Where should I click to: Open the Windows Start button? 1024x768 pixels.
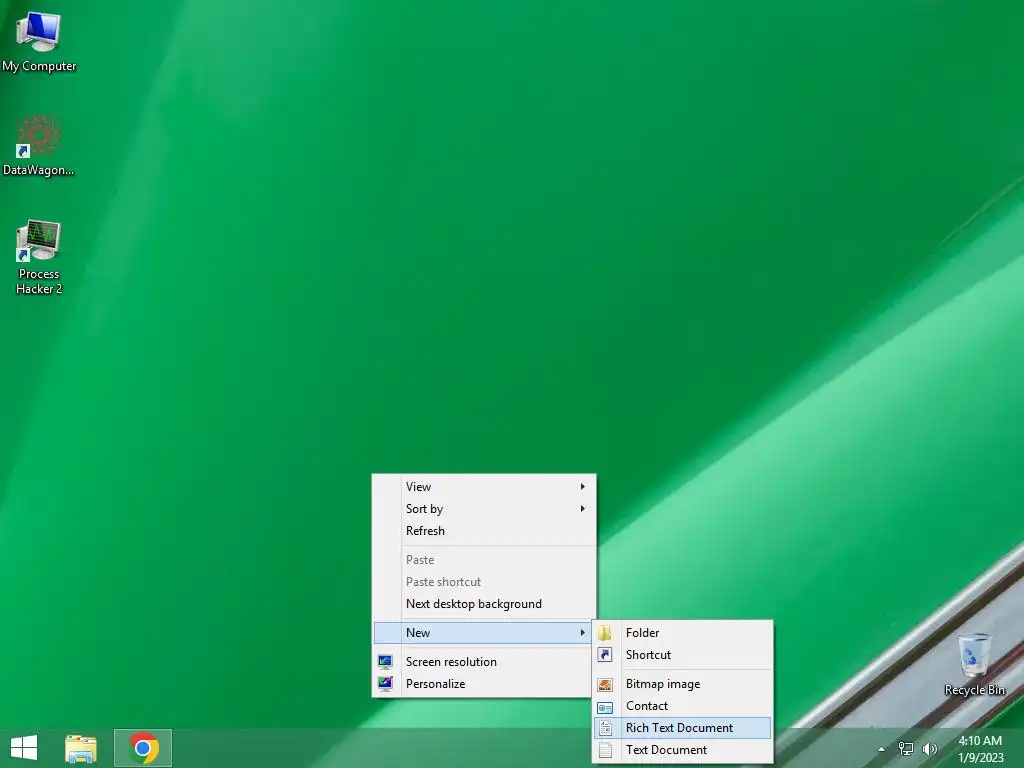(24, 748)
